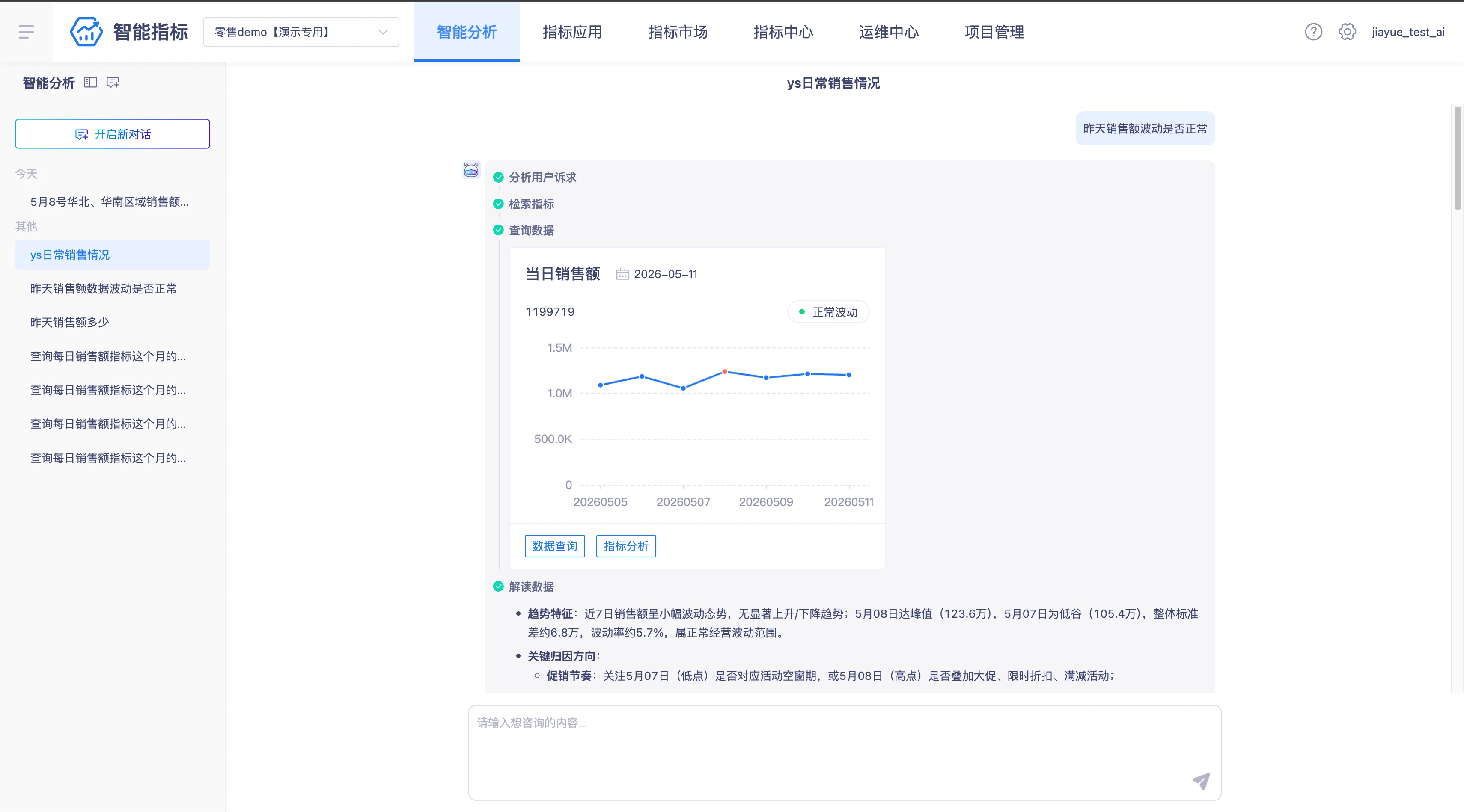Click the first data point 20260505

[x=600, y=385]
